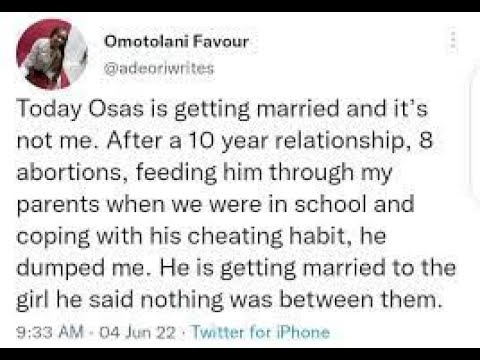Click the final line "girl he said nothing"
Screen dimensions: 480x360
[x=232, y=299]
